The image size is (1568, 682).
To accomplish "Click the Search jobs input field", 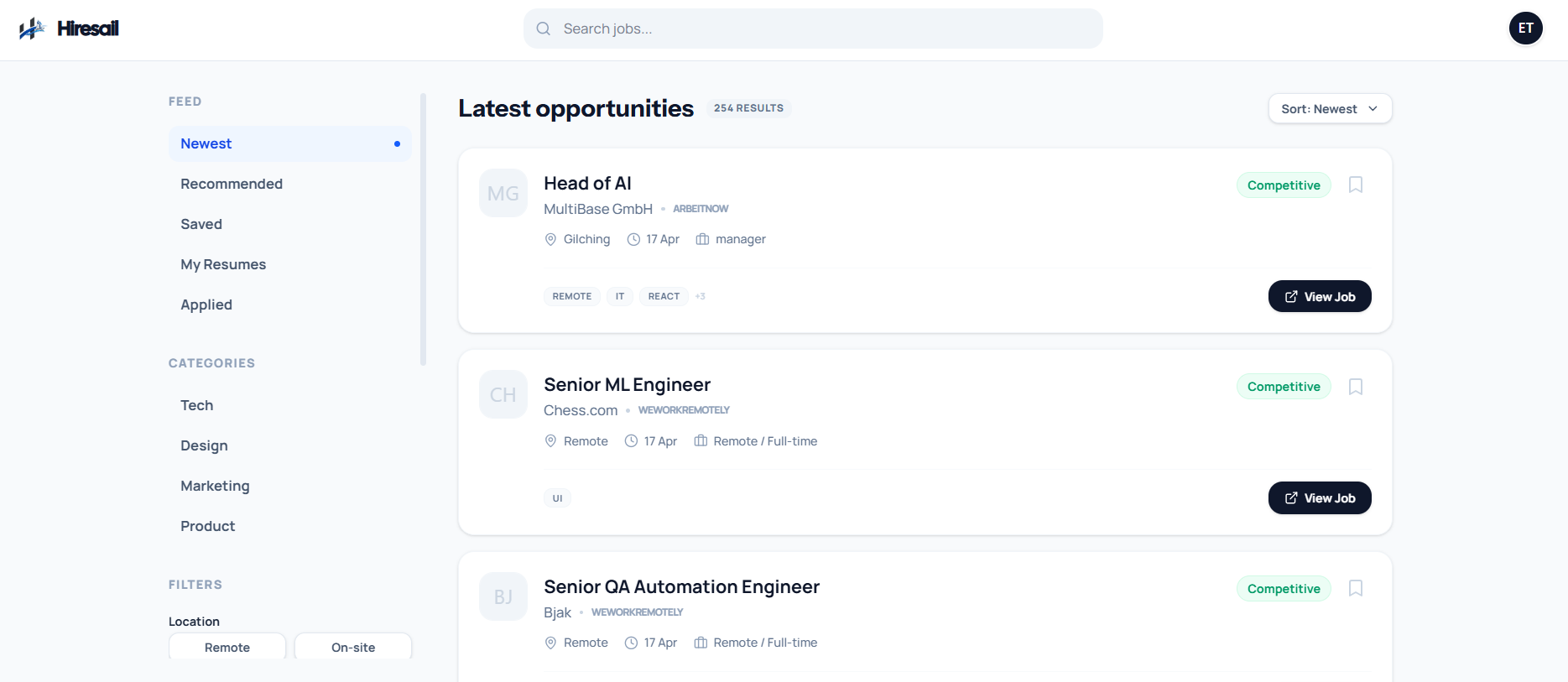I will point(813,29).
